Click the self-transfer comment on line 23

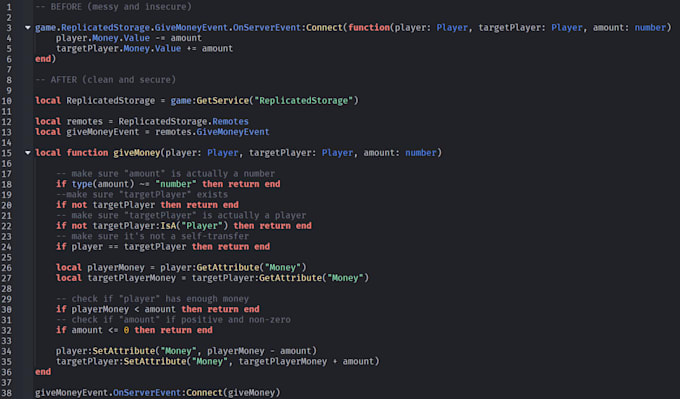[152, 236]
